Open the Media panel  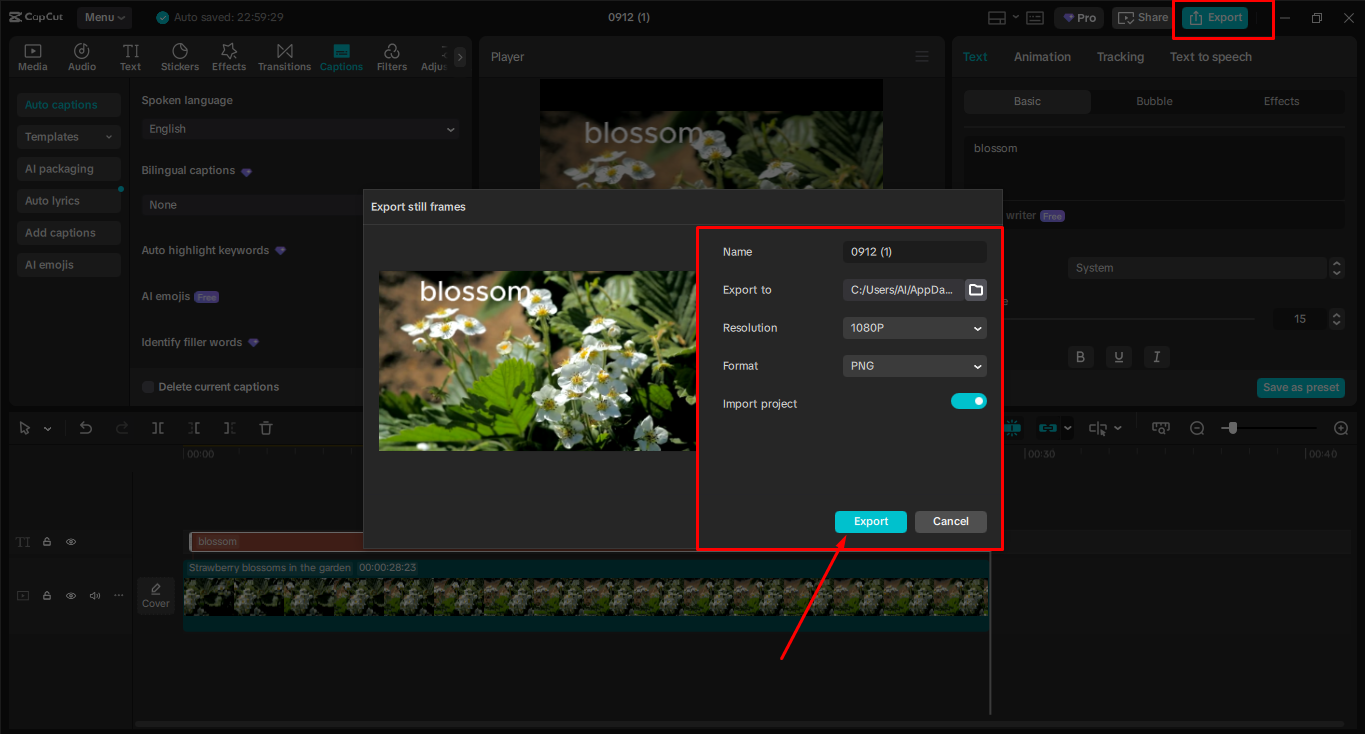coord(32,56)
